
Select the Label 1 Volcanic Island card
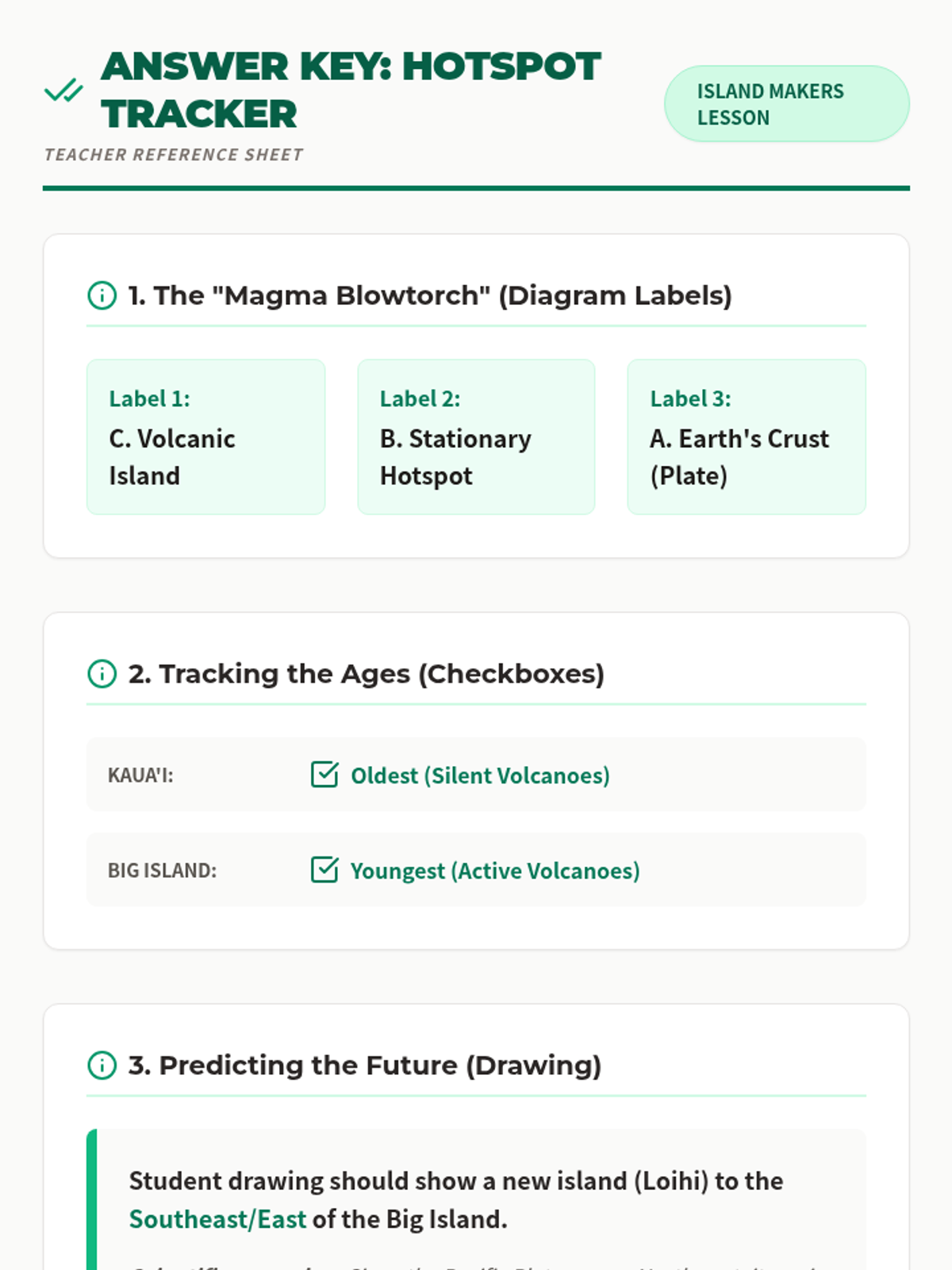tap(205, 437)
